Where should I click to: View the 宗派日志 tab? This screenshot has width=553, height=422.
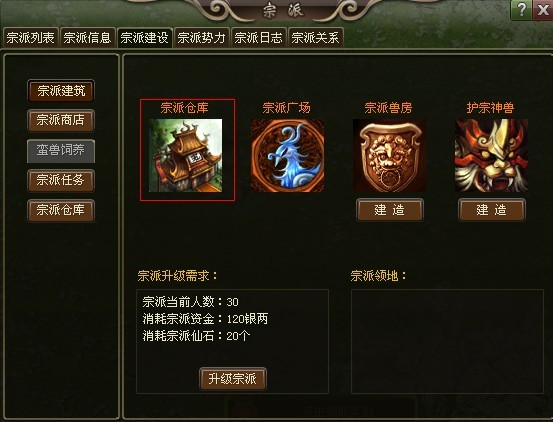[x=259, y=37]
